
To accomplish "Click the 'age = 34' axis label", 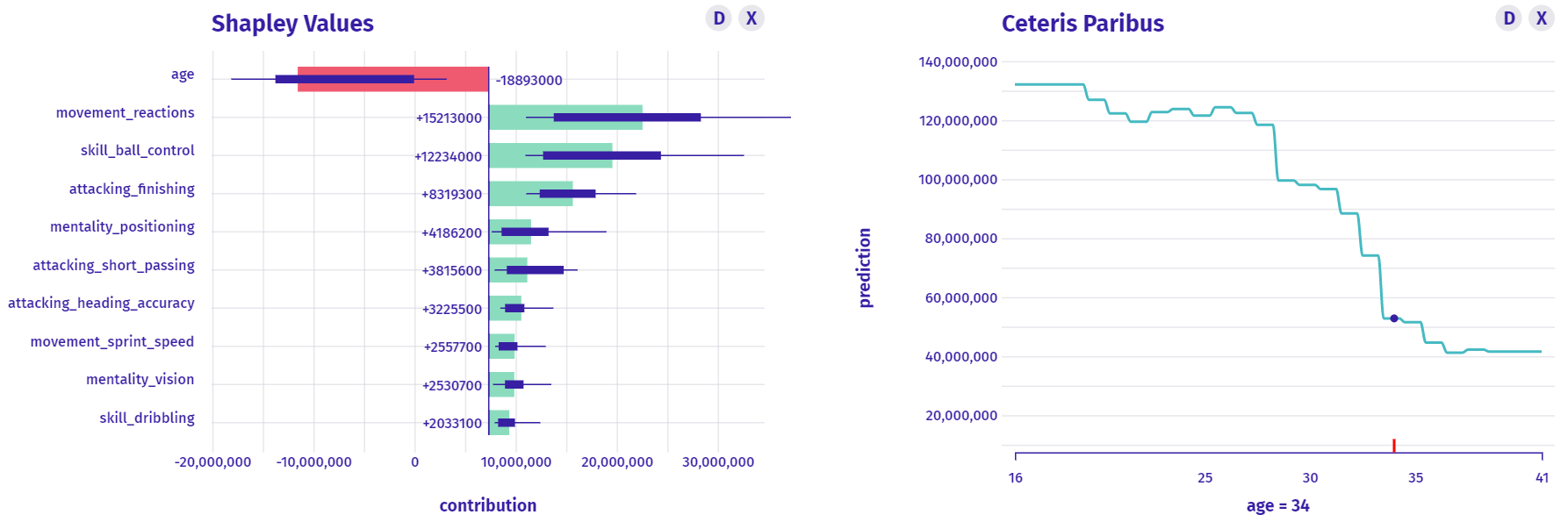I will 1277,506.
